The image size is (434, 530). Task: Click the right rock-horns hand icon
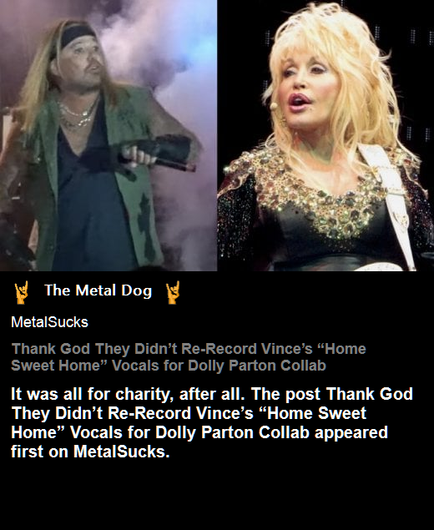[173, 293]
